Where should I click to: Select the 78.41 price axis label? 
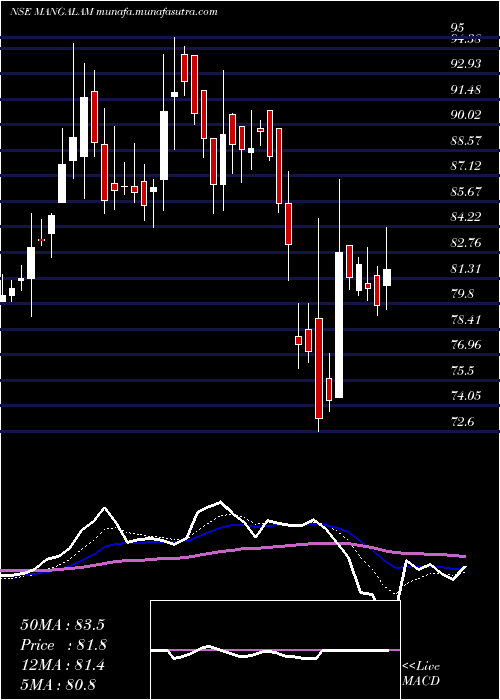[466, 320]
